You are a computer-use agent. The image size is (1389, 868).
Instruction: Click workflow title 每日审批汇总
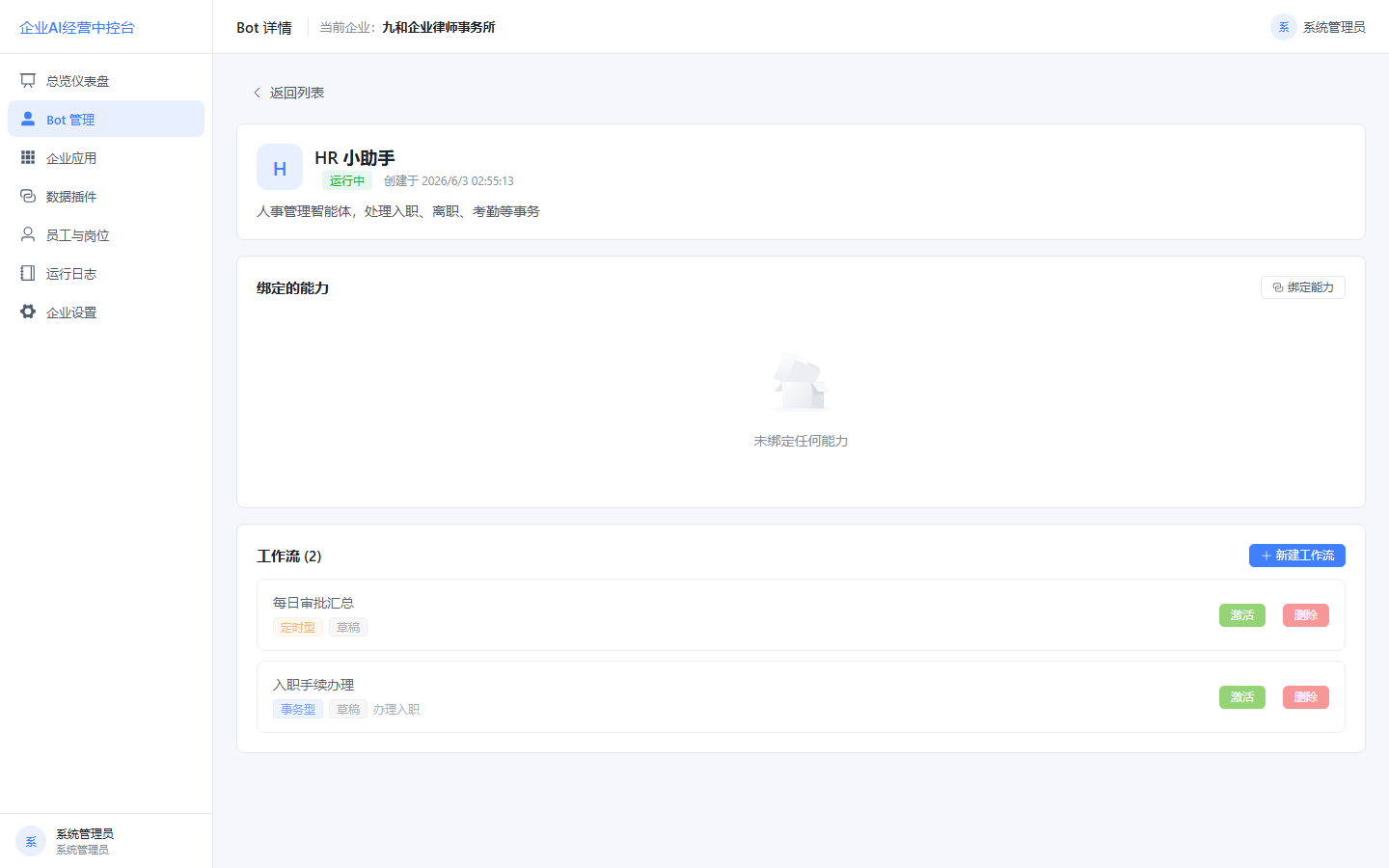click(313, 603)
